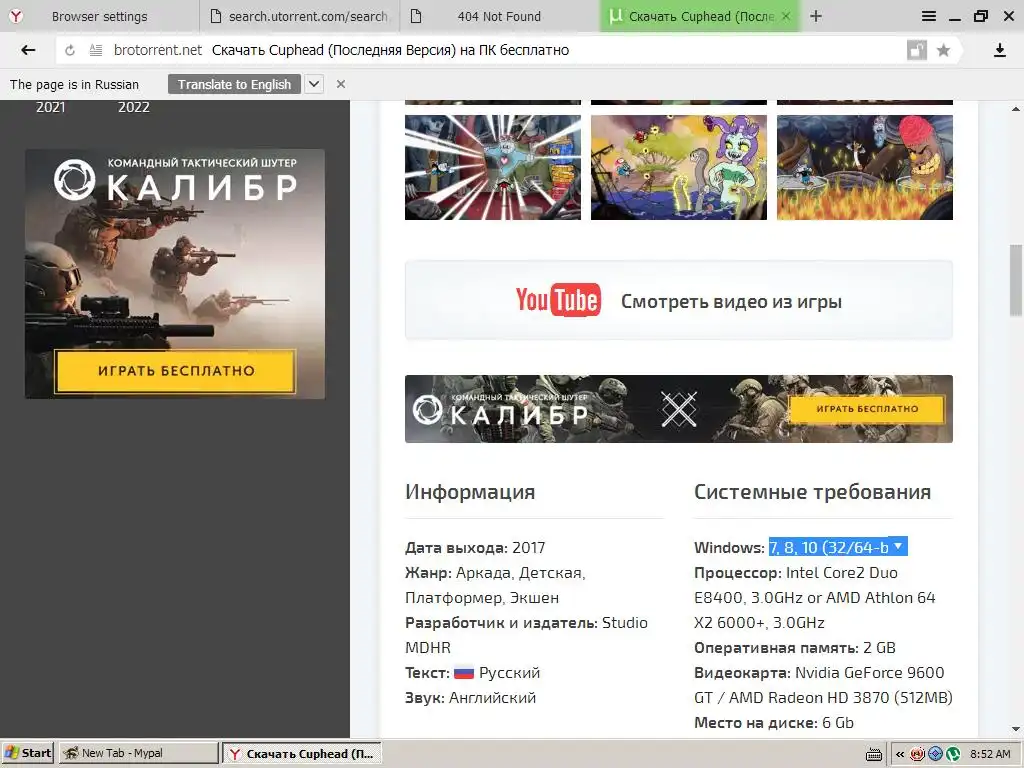Click the Место на диске: 6 Gb line

(x=773, y=722)
